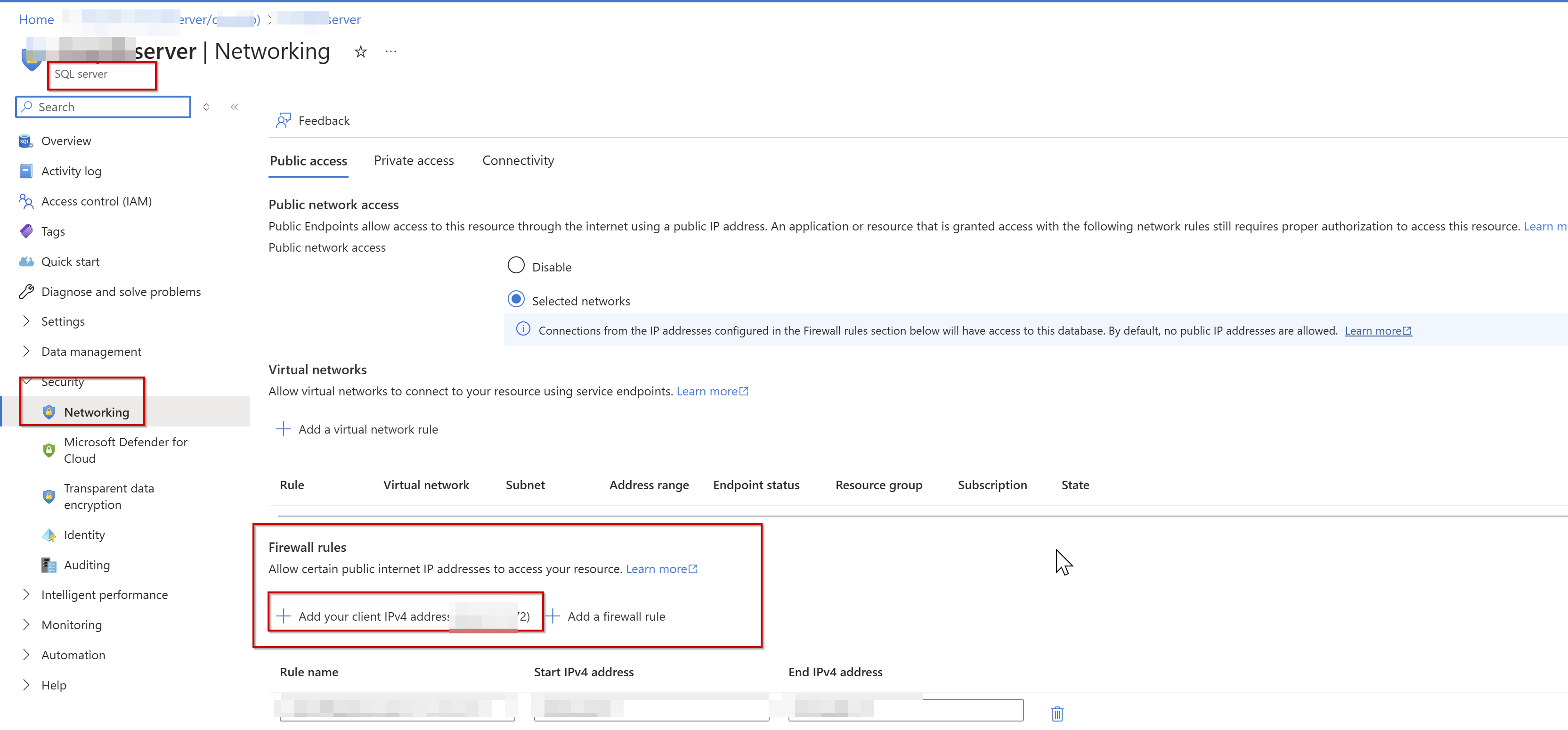This screenshot has height=730, width=1568.
Task: Expand the Intelligent performance section
Action: [x=26, y=595]
